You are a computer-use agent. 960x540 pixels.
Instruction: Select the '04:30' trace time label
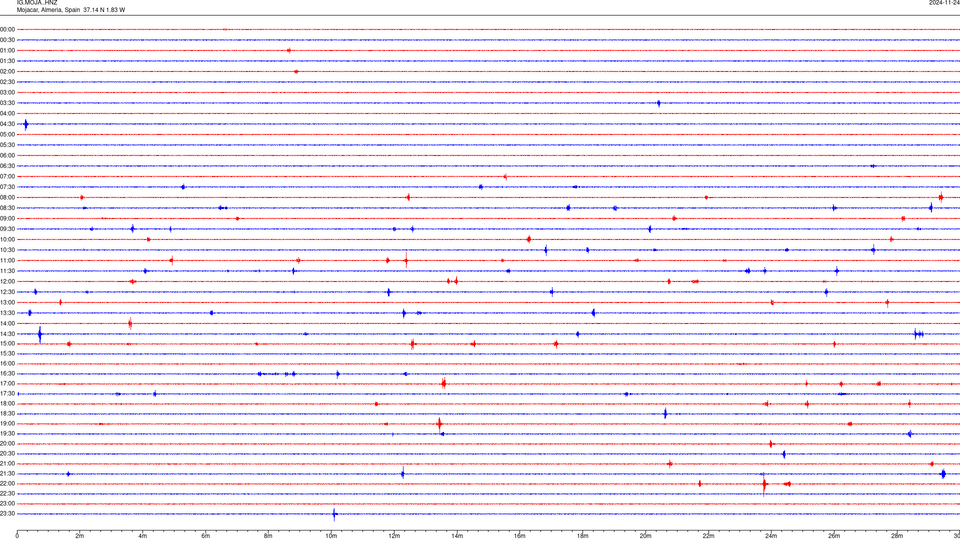point(7,124)
